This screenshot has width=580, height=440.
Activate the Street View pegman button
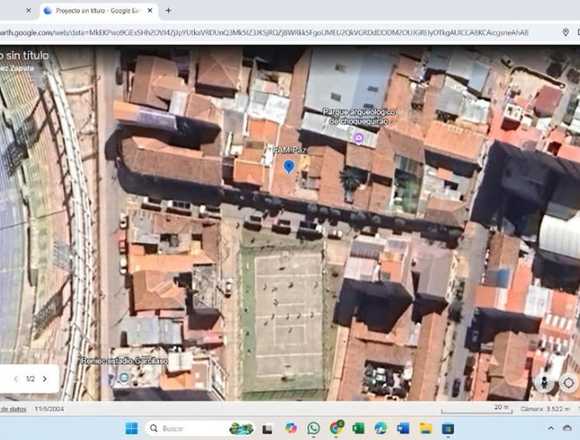tap(544, 382)
